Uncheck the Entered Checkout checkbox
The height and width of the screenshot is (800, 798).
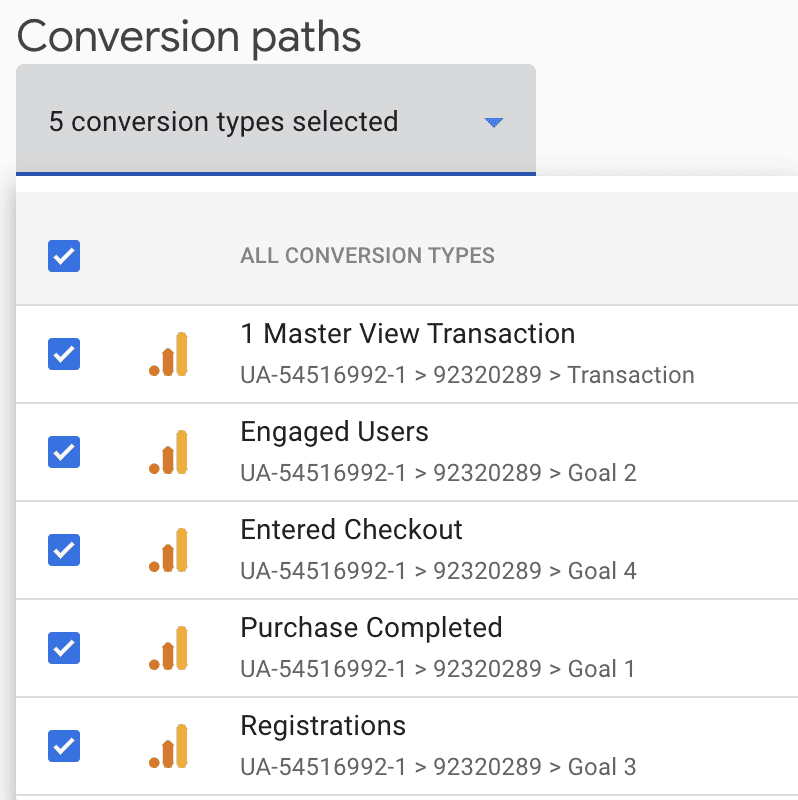(63, 550)
